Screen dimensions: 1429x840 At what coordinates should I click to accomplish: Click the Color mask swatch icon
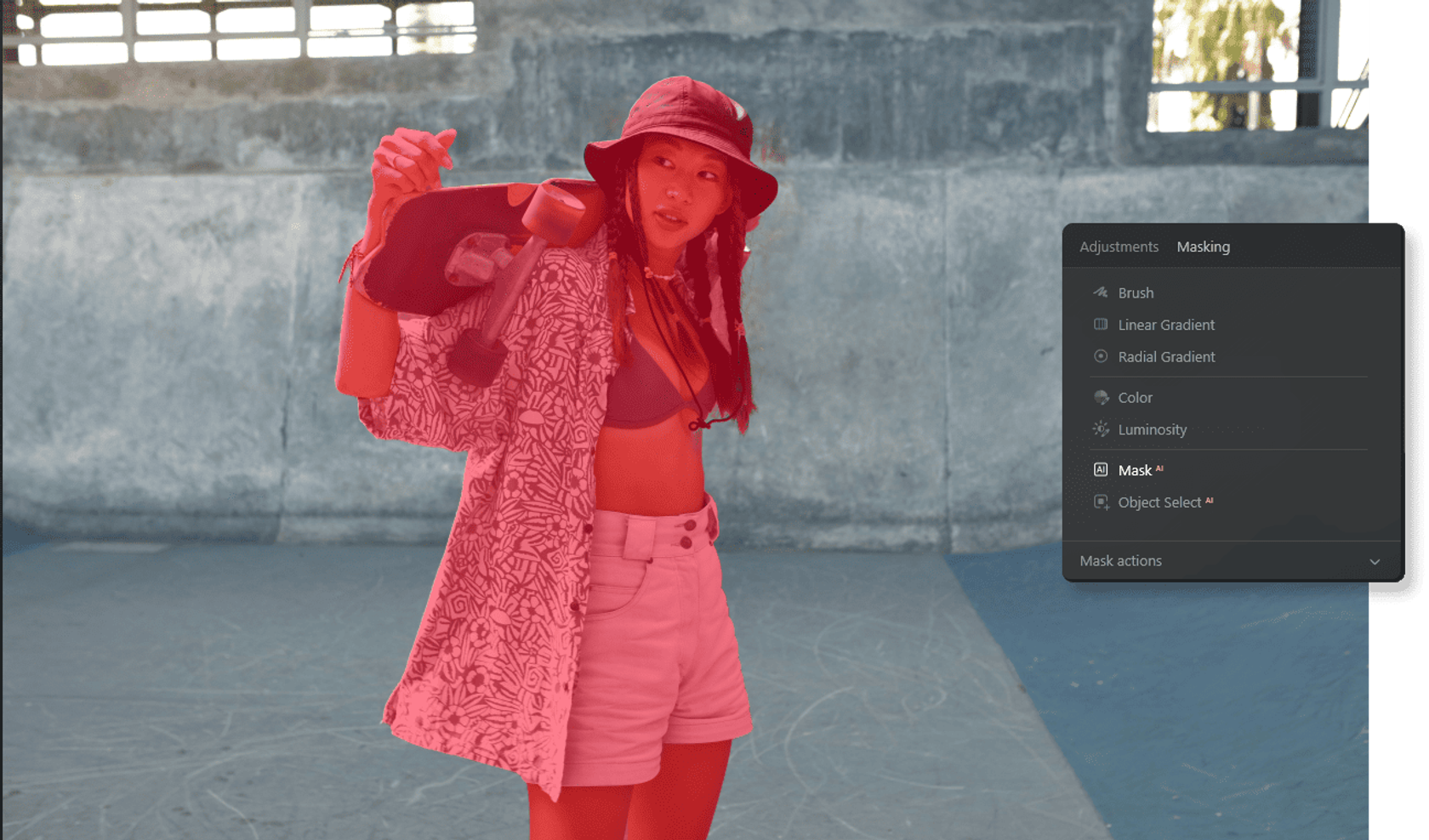point(1102,397)
